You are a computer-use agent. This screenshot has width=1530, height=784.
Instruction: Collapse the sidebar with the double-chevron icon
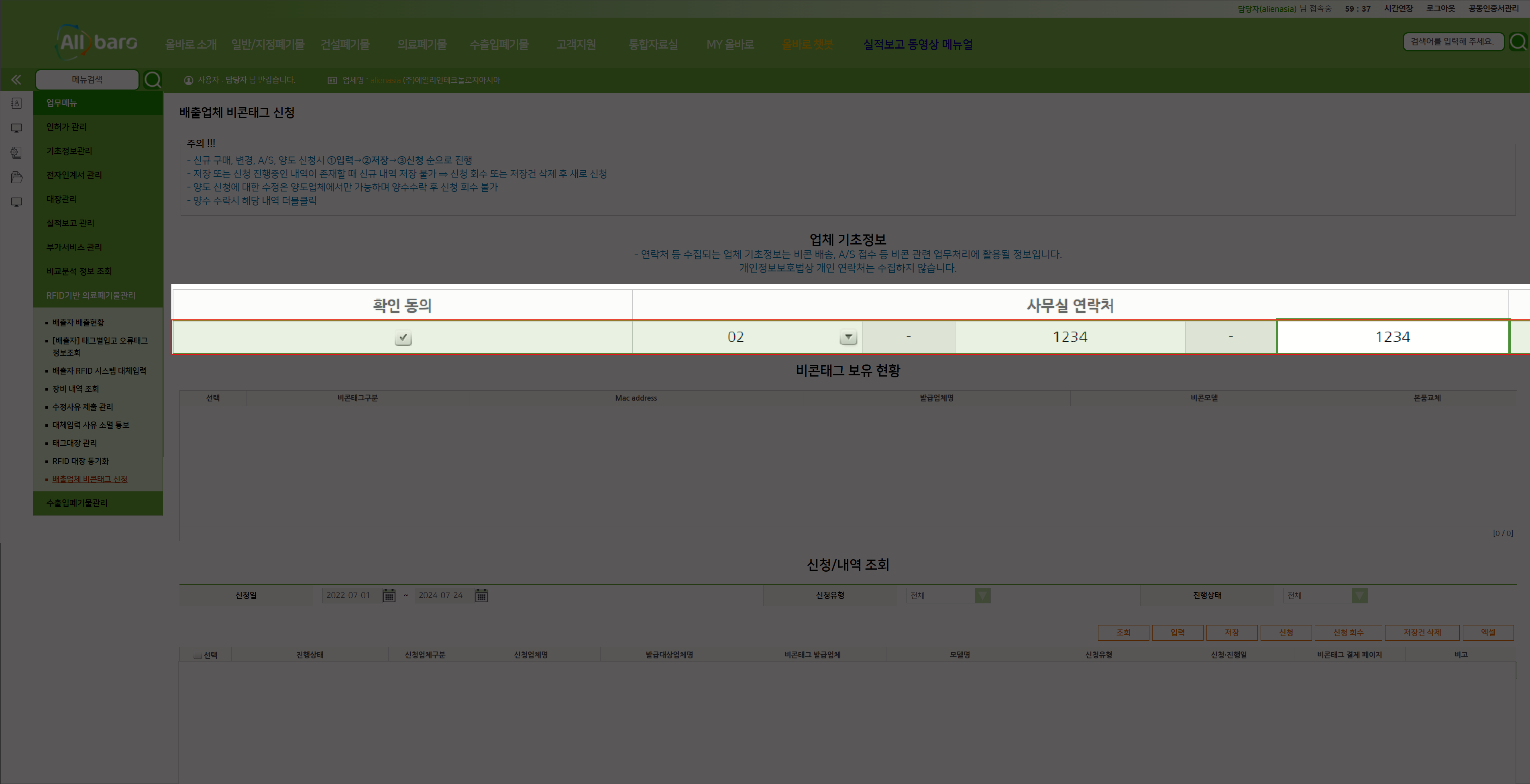16,79
